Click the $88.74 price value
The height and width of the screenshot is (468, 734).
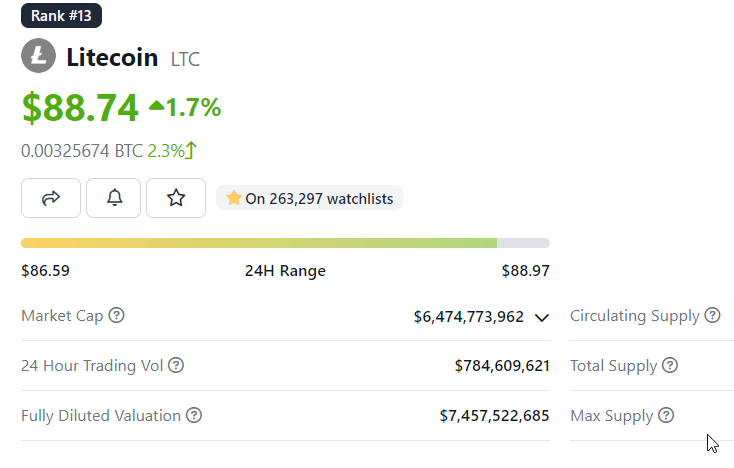pos(80,108)
